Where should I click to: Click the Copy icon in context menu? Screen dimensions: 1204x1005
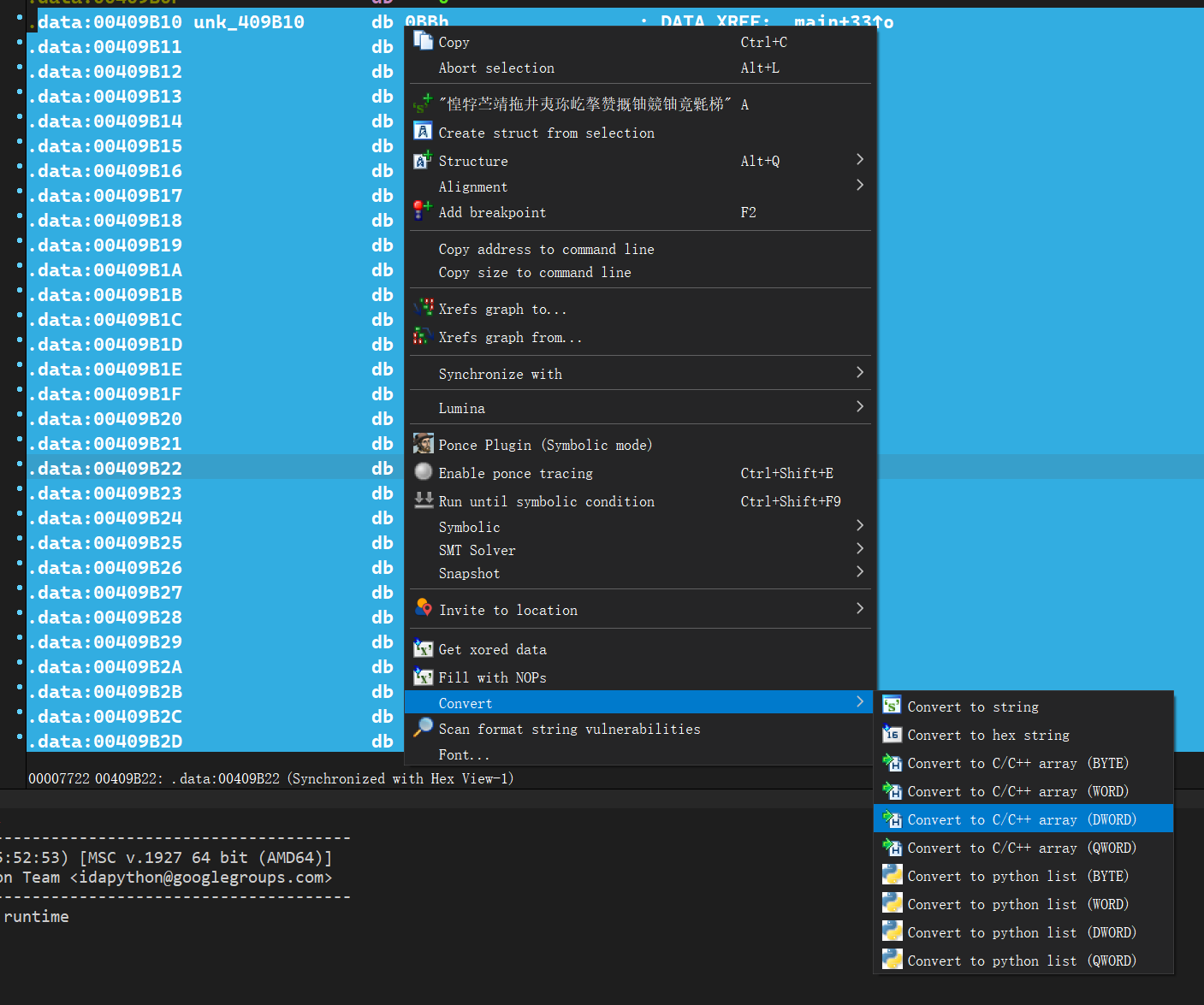tap(423, 41)
